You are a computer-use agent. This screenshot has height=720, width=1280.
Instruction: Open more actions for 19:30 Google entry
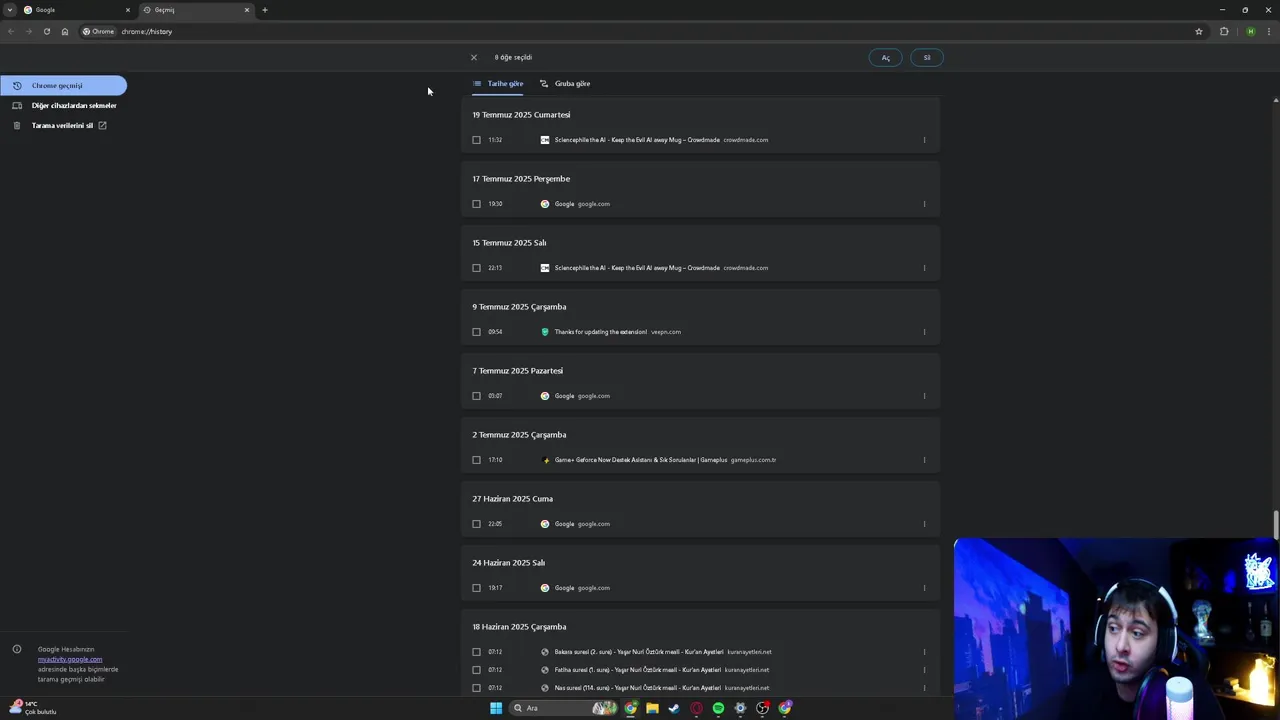tap(924, 204)
